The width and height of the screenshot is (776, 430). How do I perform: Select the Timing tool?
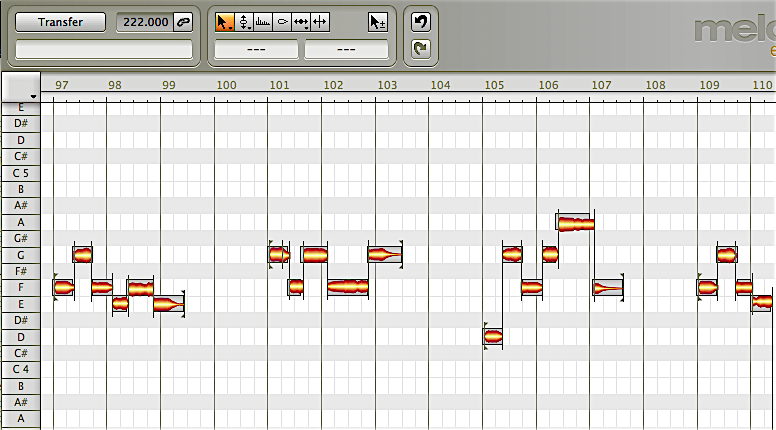pos(301,22)
